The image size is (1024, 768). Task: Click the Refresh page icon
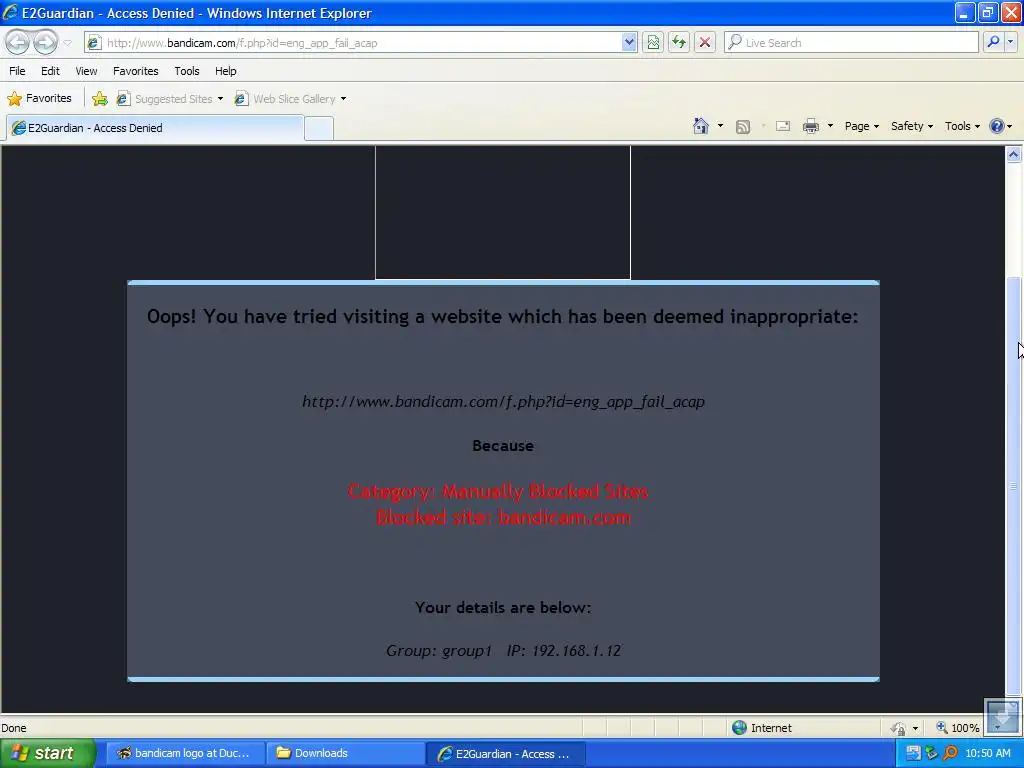(x=679, y=43)
